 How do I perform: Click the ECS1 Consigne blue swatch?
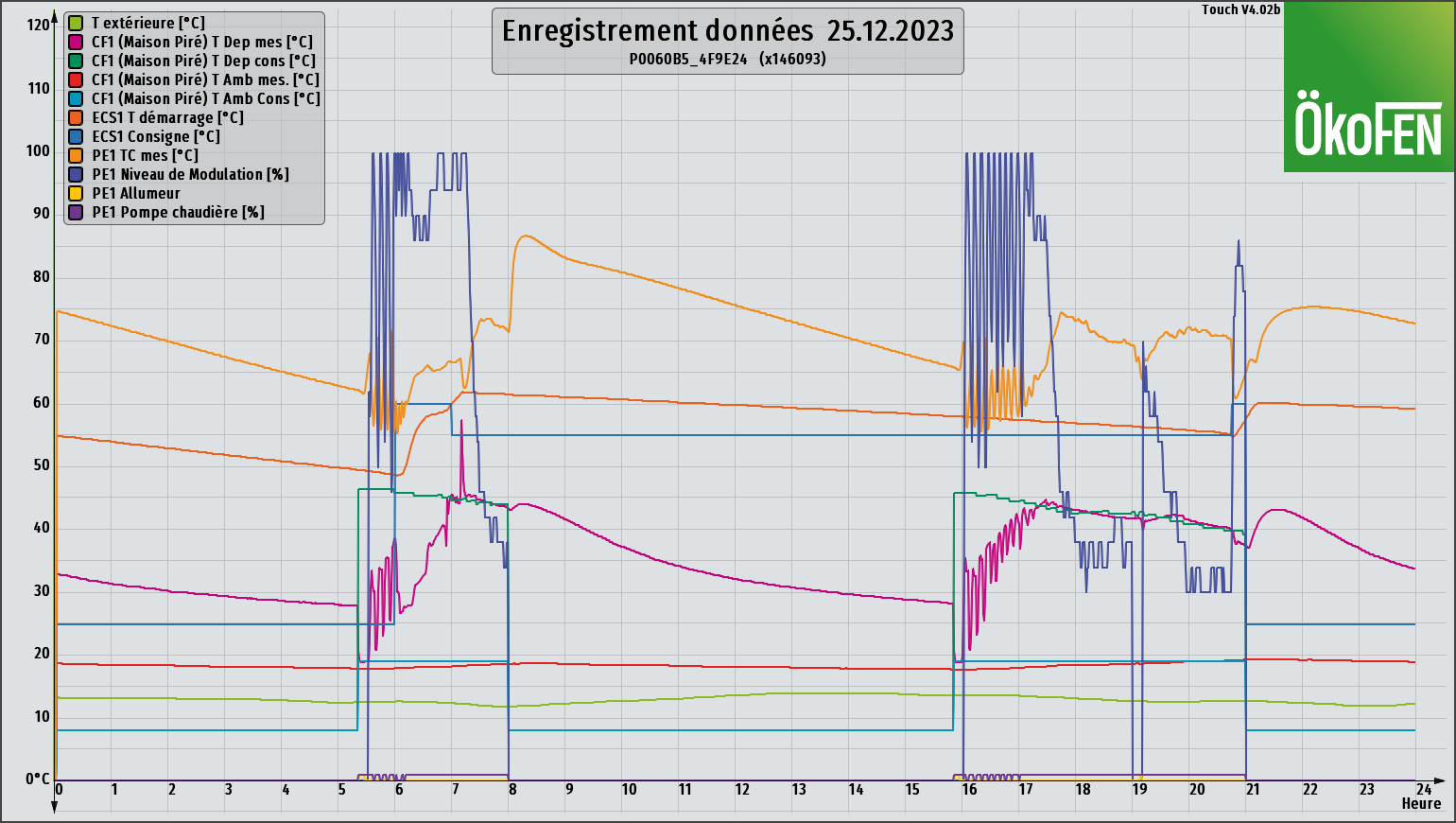(x=76, y=136)
